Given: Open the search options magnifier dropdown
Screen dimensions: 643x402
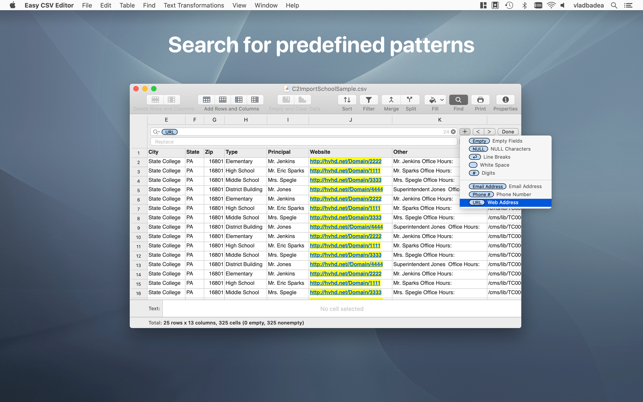Looking at the screenshot, I should pos(156,132).
